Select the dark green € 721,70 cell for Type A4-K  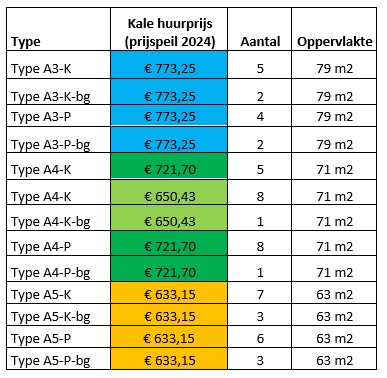pos(169,166)
